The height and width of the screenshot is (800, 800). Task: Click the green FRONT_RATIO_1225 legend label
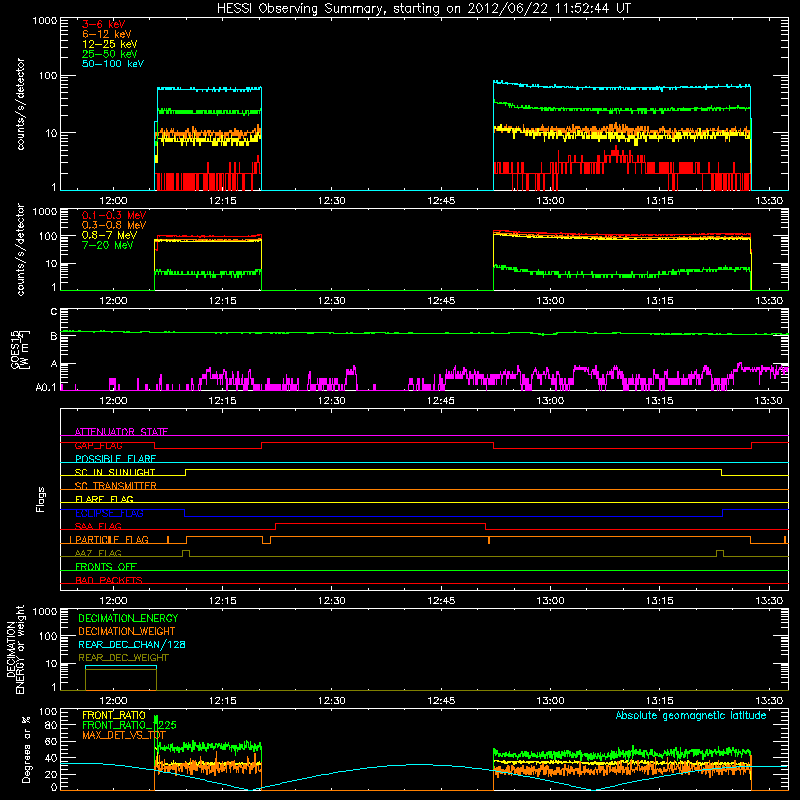[129, 725]
